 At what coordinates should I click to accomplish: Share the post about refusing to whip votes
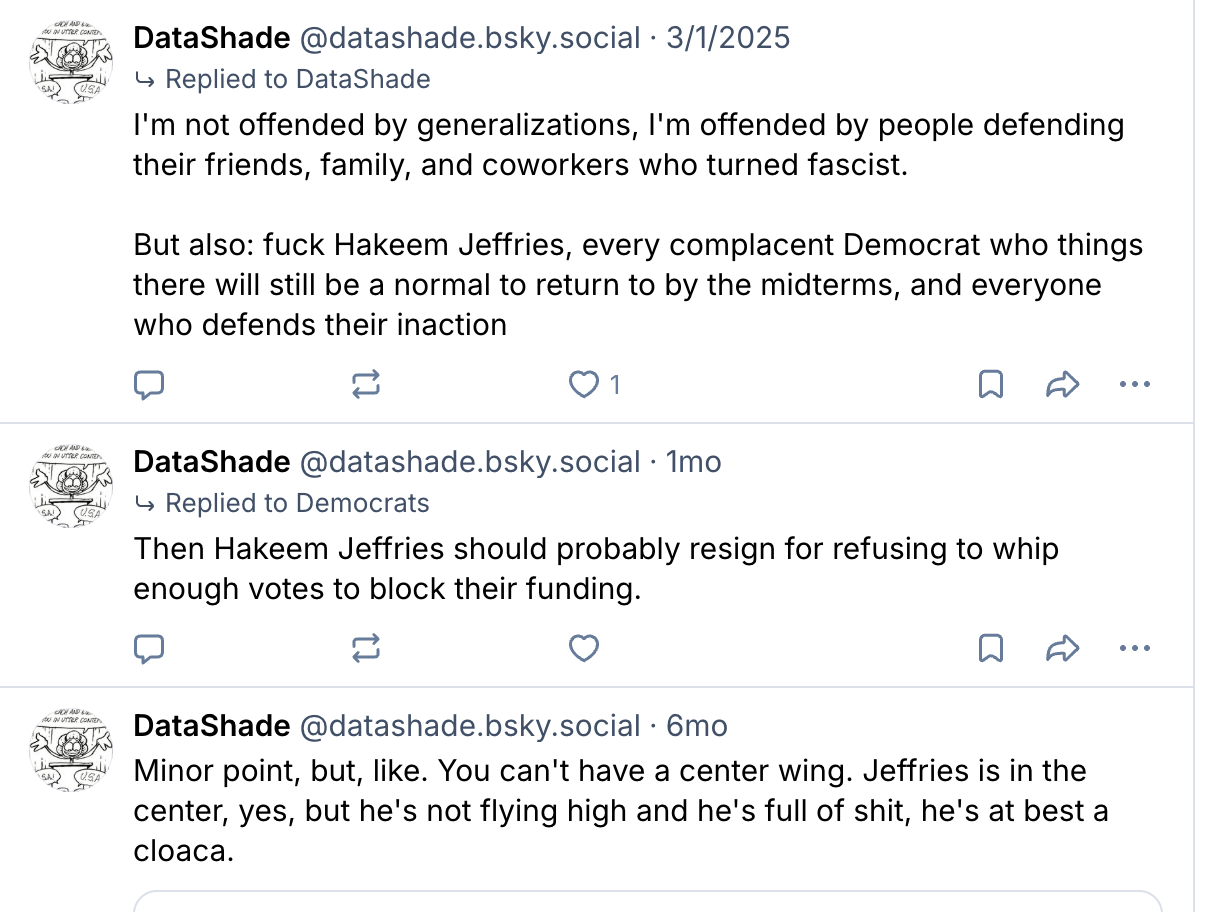click(x=1062, y=650)
